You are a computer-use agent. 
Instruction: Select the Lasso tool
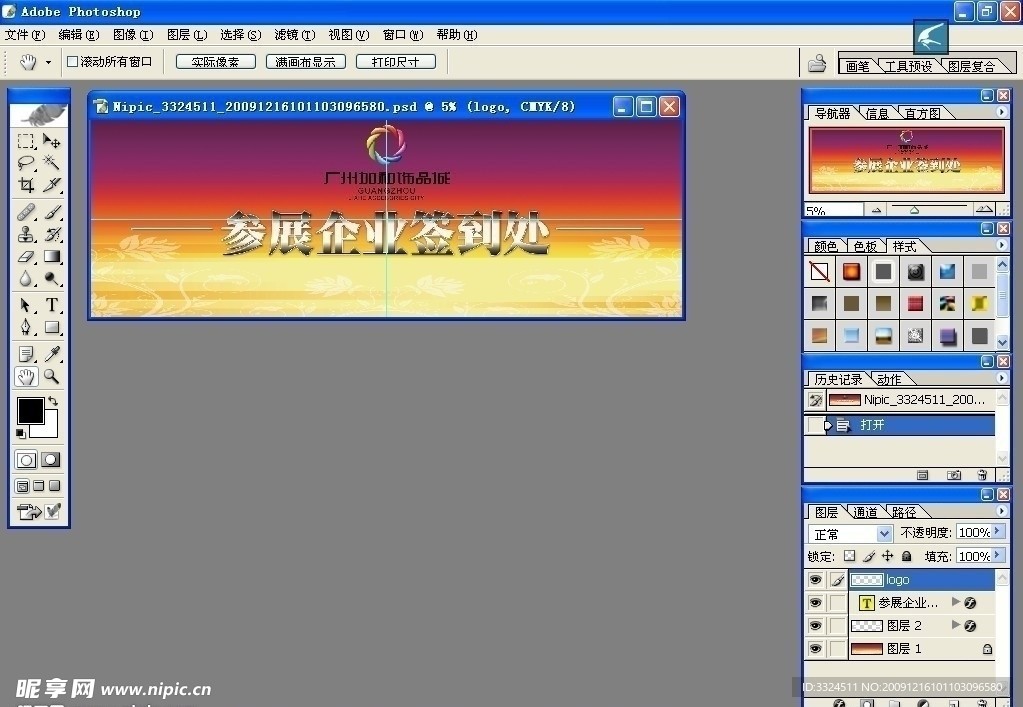27,162
